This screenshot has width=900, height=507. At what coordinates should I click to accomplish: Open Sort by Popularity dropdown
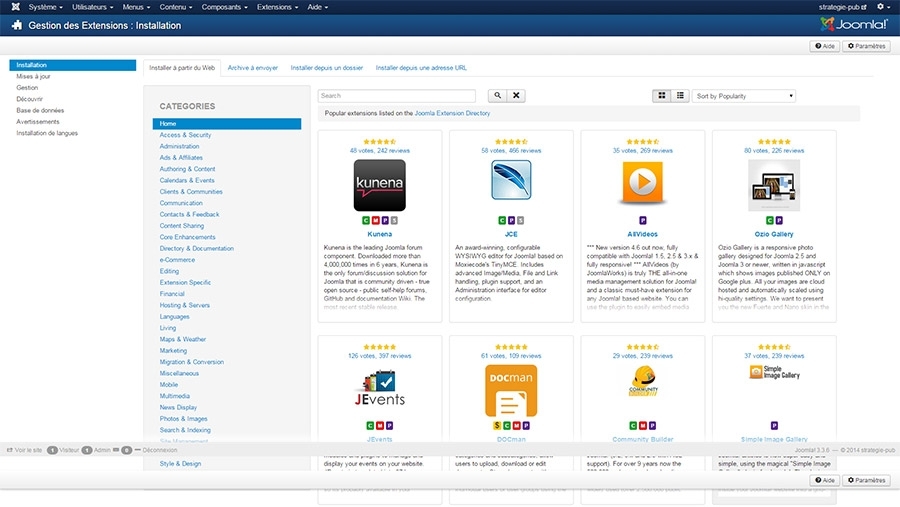(744, 96)
